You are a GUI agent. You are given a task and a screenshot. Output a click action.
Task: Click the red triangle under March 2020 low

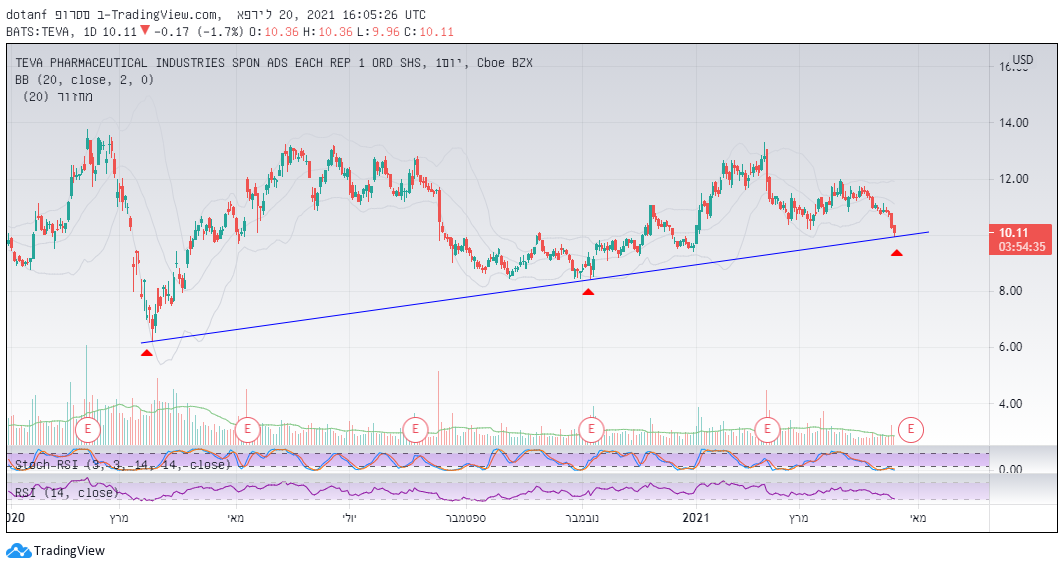(147, 353)
